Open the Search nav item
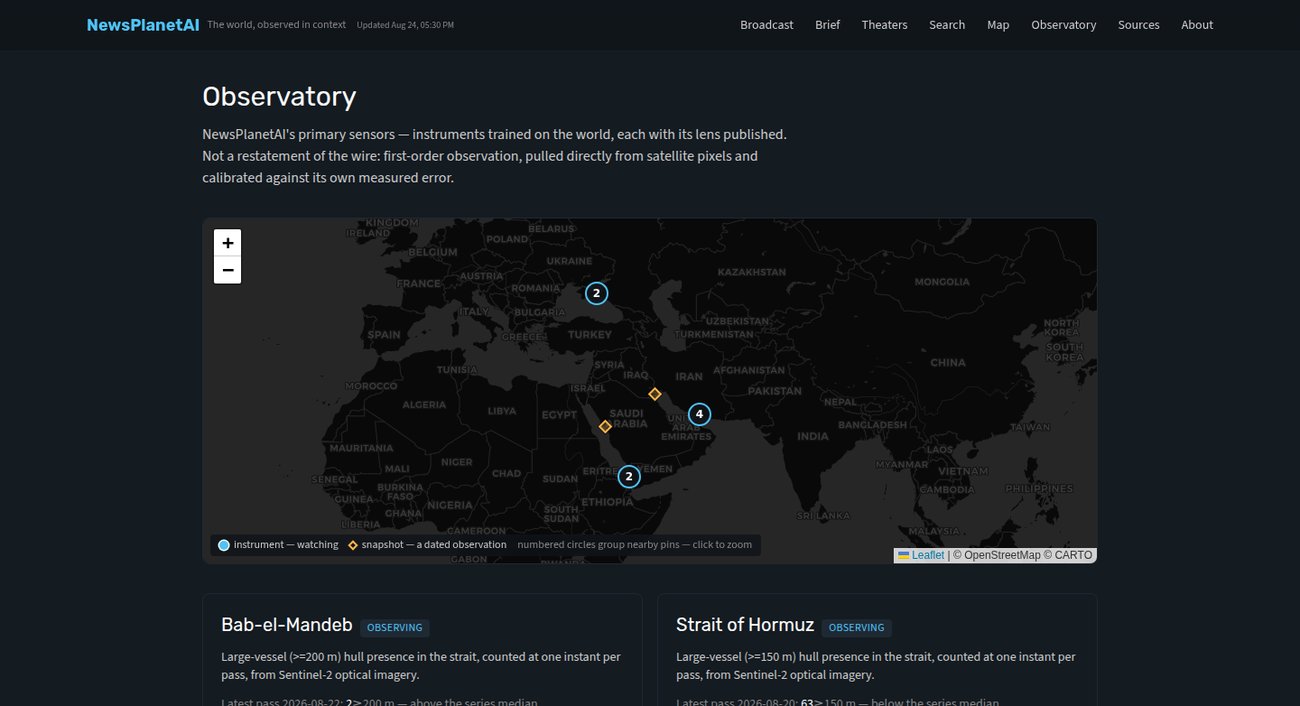 (947, 25)
